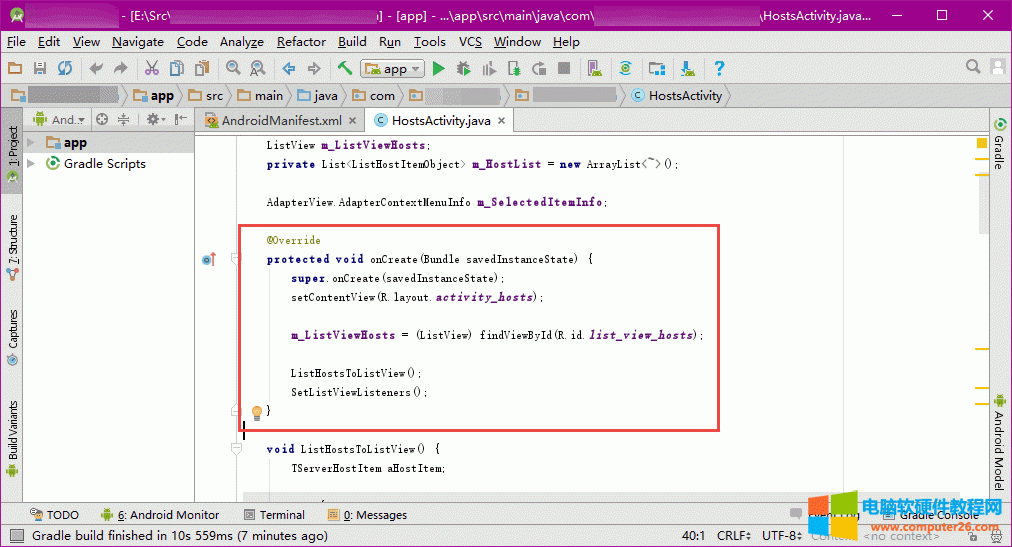Screen dimensions: 1012x547
Task: Click the Debug app bug icon
Action: [x=464, y=69]
